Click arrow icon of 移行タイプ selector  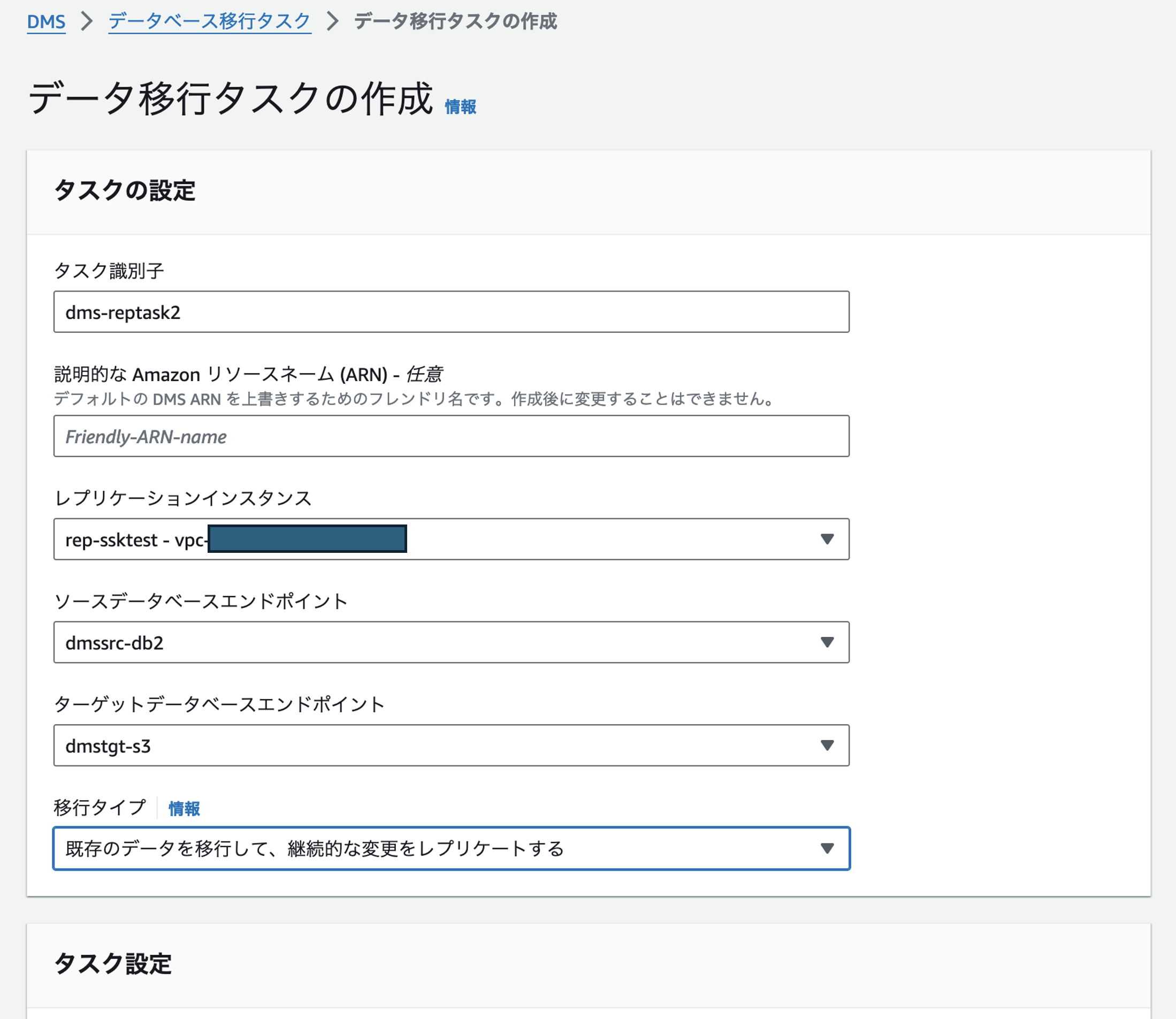pos(827,848)
